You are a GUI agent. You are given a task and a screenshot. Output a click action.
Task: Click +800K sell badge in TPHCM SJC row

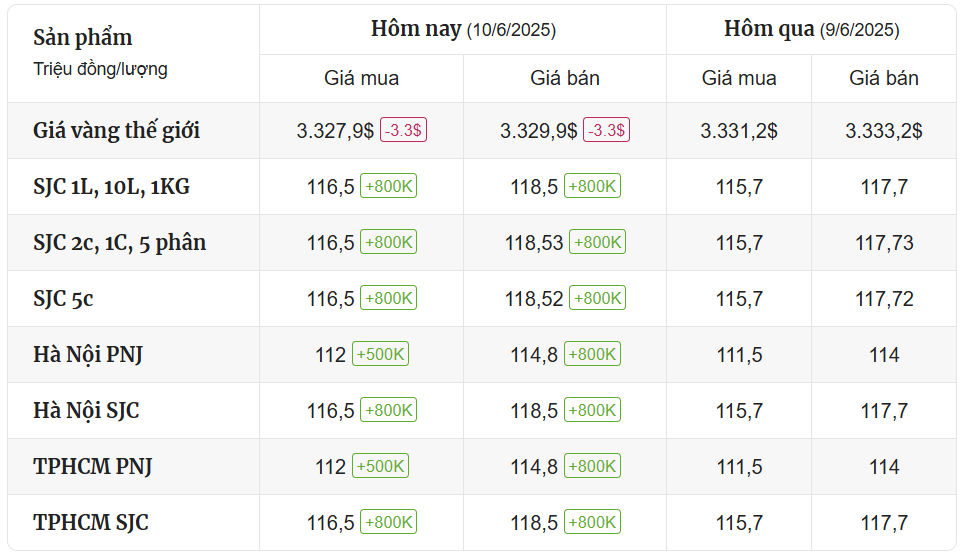point(592,522)
